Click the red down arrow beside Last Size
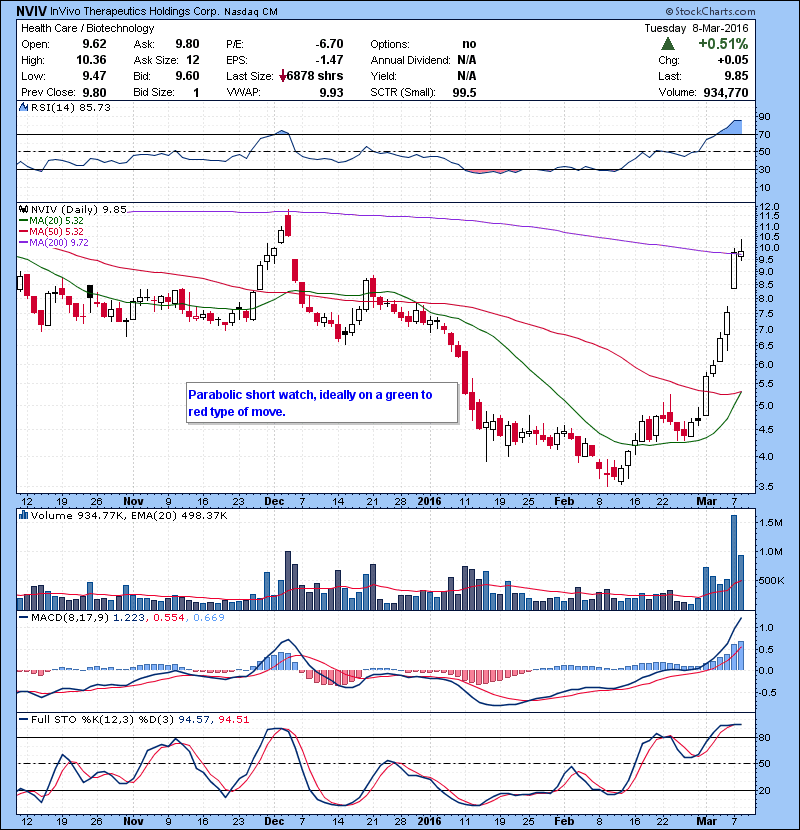The width and height of the screenshot is (800, 830). 283,76
